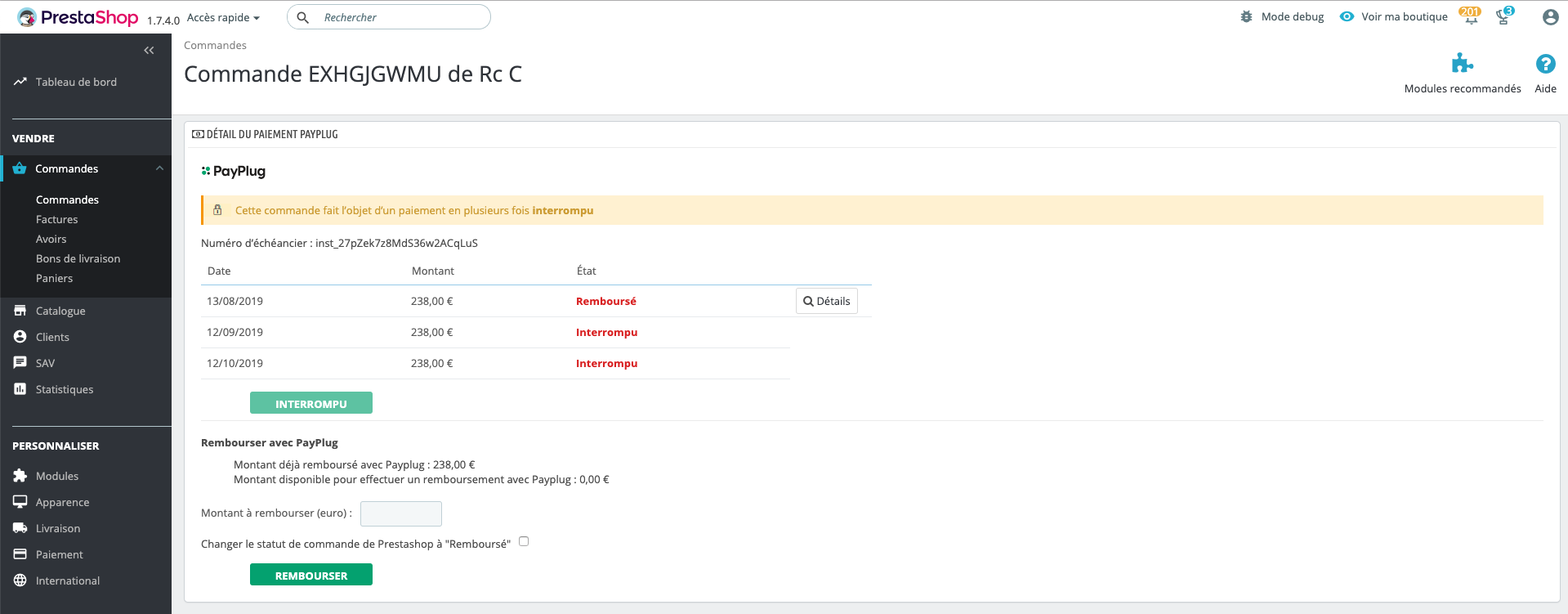This screenshot has width=1568, height=614.
Task: Click the Catalogue store icon
Action: pyautogui.click(x=20, y=311)
